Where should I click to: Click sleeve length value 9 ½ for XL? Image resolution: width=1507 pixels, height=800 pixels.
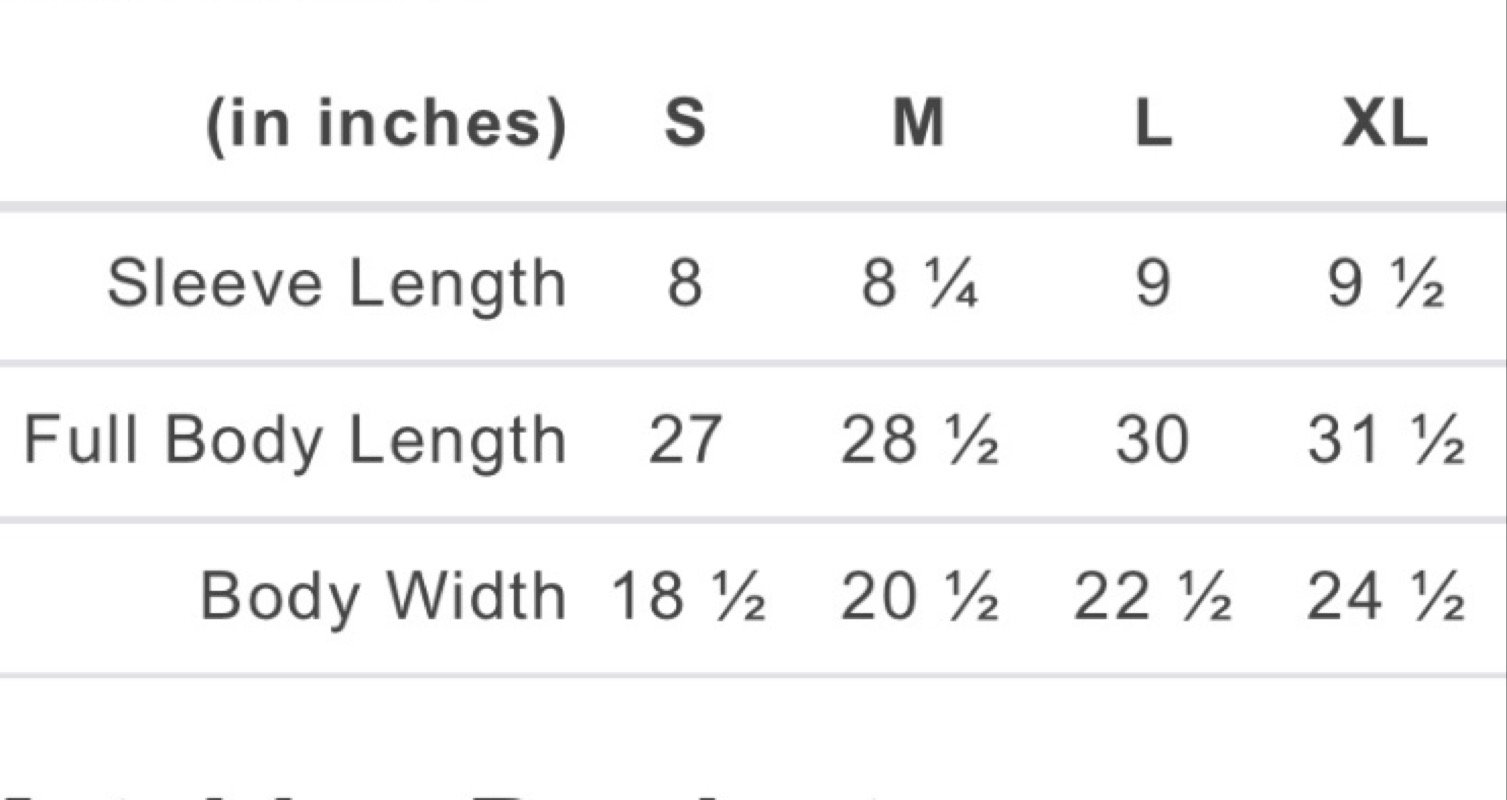(1386, 284)
